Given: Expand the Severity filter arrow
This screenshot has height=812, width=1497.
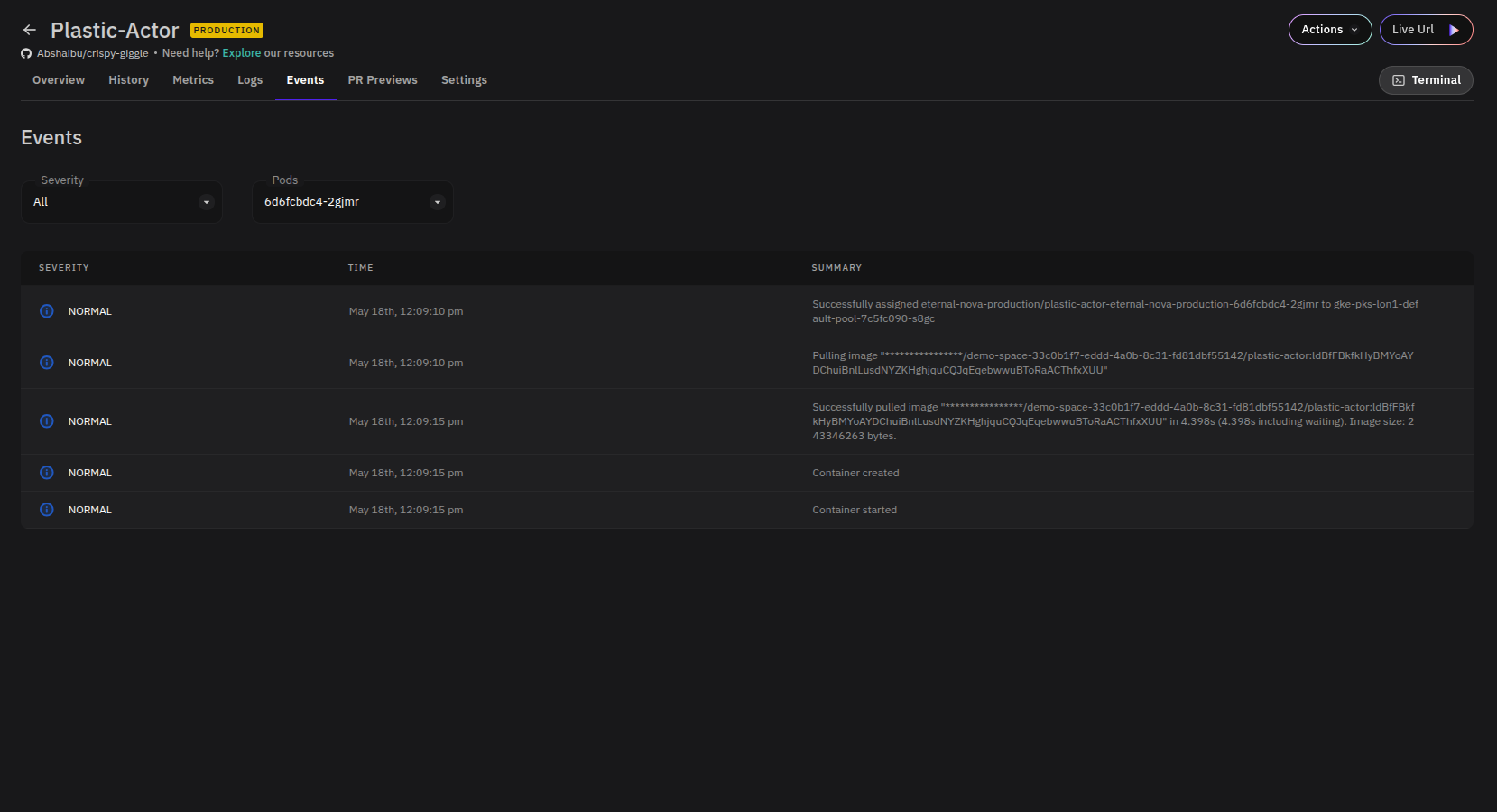Looking at the screenshot, I should coord(207,202).
